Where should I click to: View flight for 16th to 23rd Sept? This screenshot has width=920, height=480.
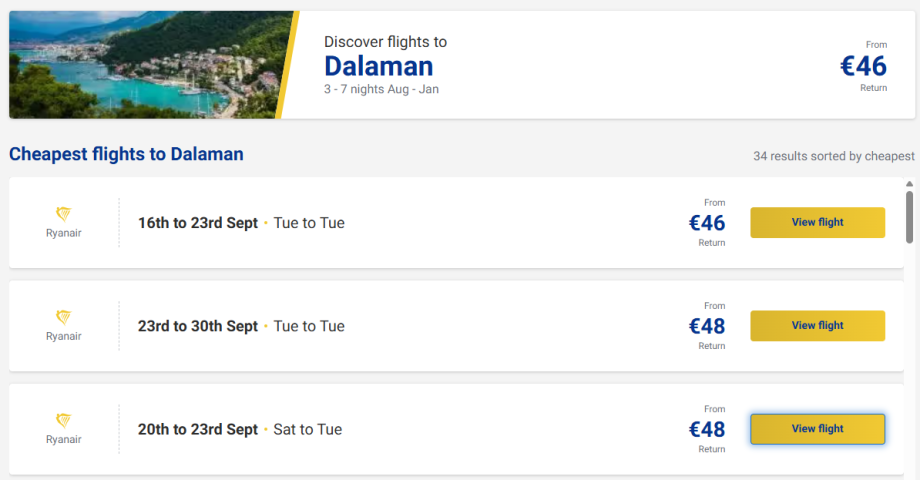(x=817, y=222)
